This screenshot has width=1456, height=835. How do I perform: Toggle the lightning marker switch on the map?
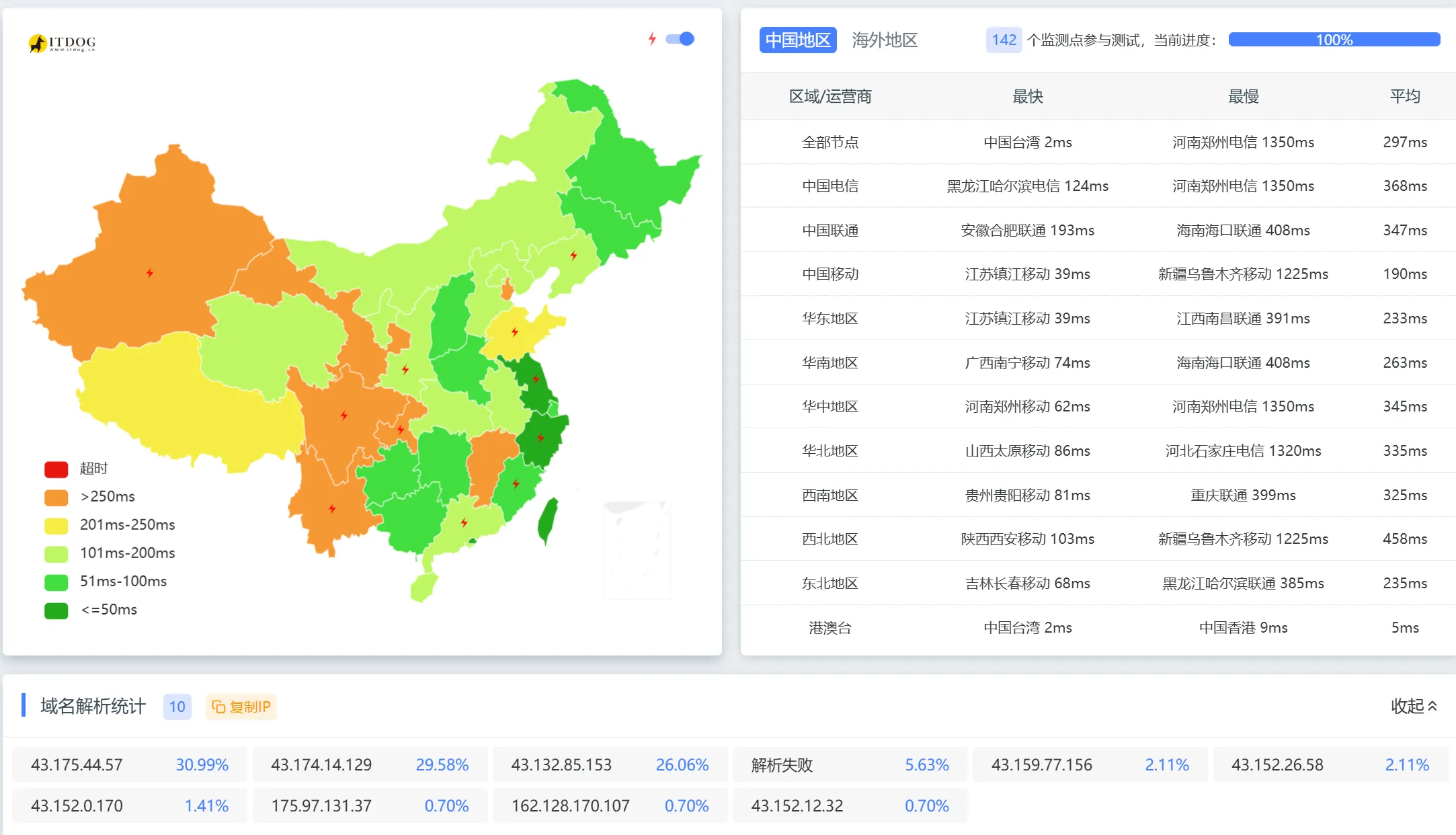tap(680, 39)
